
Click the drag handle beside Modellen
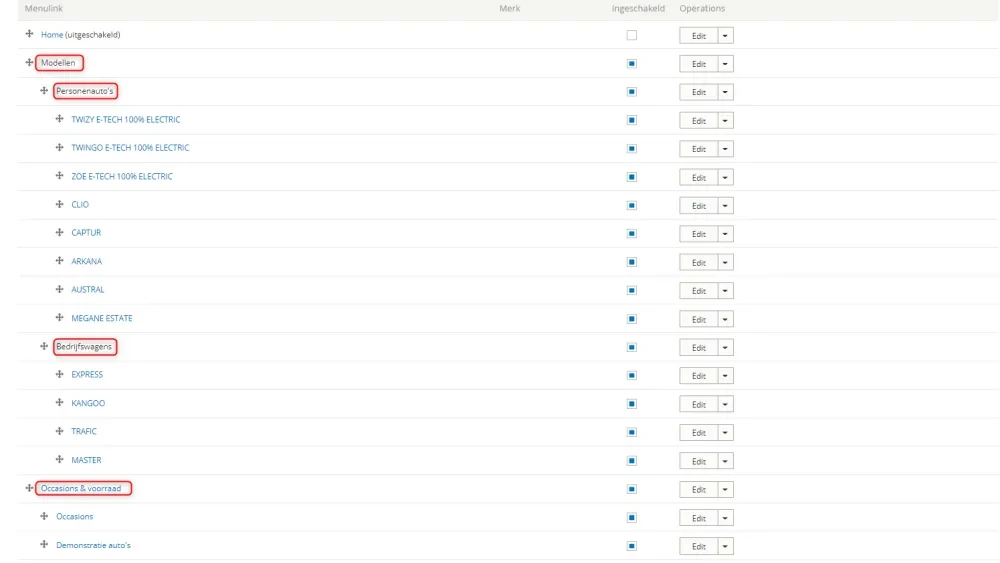(29, 63)
